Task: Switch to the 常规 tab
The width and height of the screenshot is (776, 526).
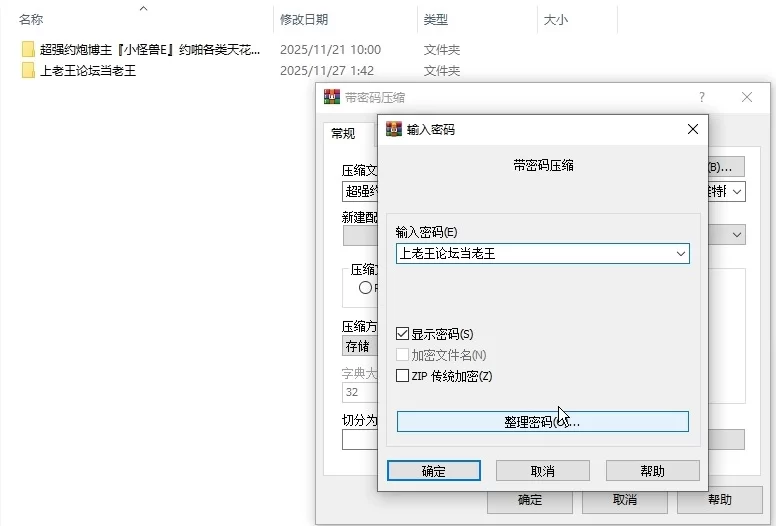Action: click(343, 133)
